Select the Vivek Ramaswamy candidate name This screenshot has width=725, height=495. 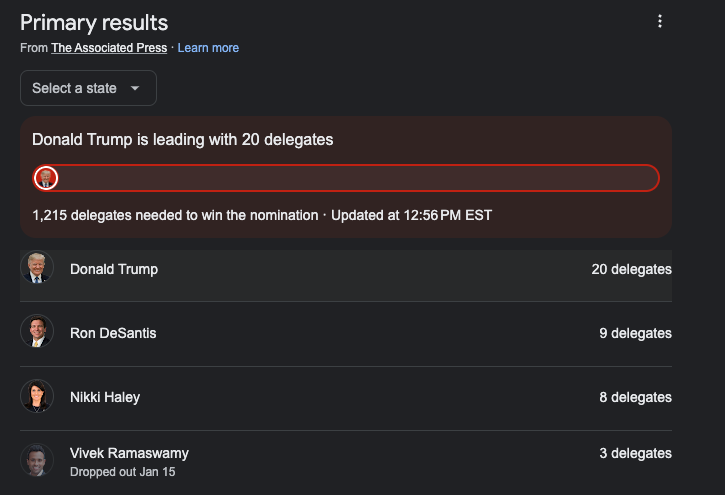click(x=129, y=453)
